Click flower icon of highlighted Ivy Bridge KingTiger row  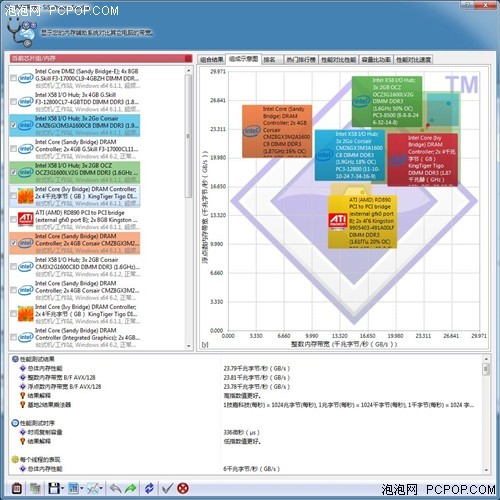26,196
